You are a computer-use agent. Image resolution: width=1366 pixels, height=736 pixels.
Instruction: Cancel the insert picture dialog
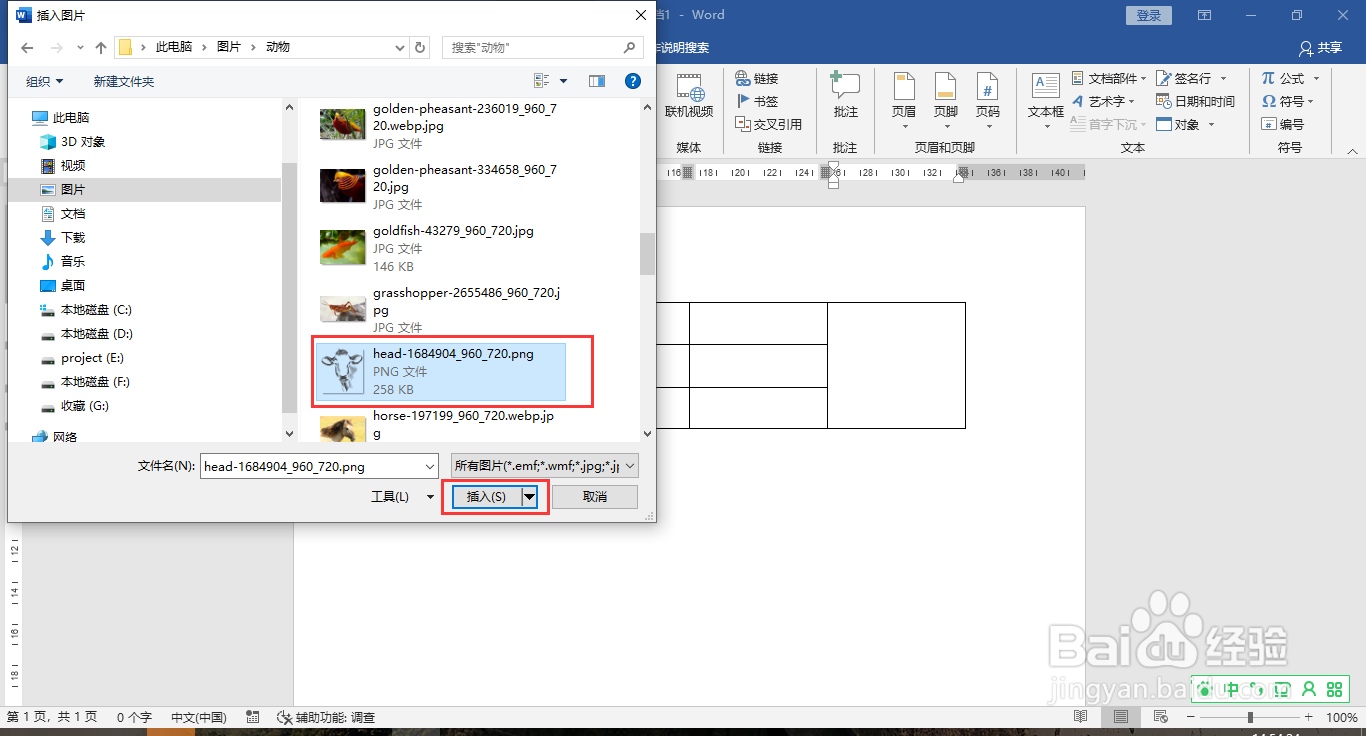pos(595,497)
